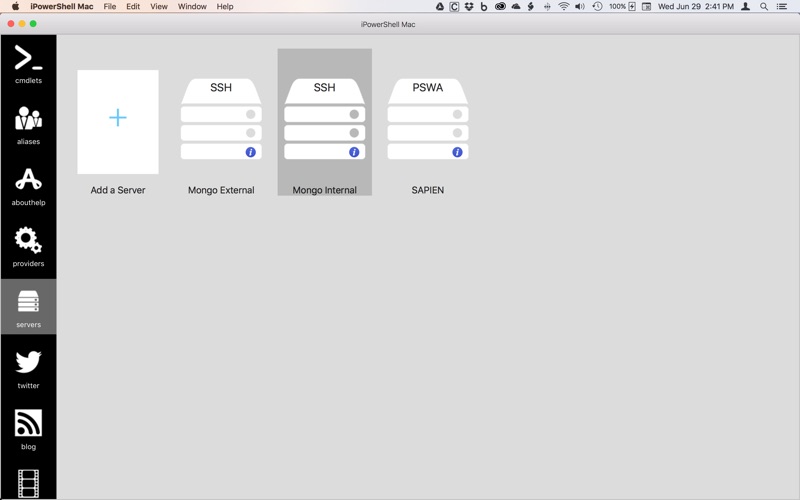
Task: Open the File menu
Action: tap(110, 7)
